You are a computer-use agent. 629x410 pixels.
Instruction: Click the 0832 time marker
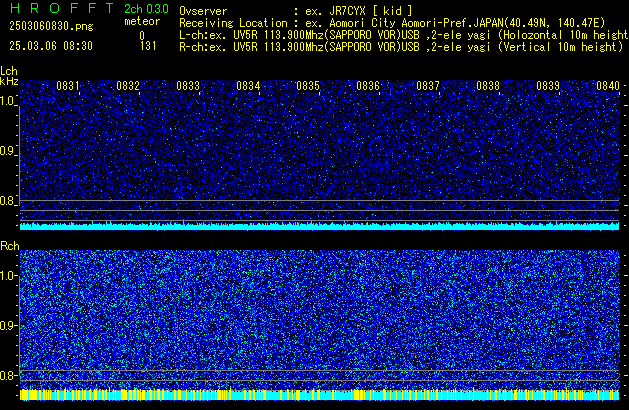click(x=128, y=86)
